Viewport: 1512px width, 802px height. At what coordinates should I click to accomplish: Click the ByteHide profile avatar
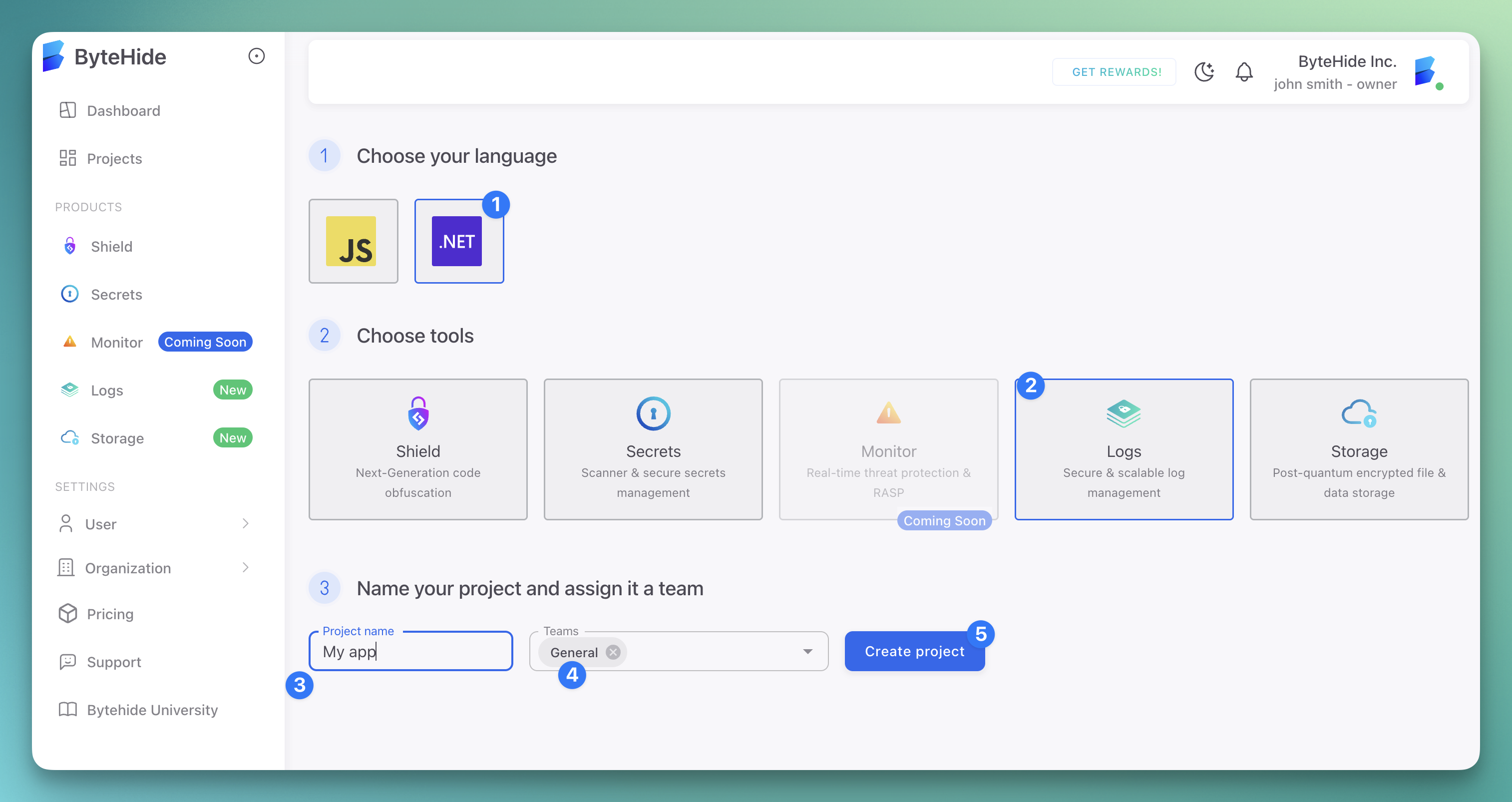pos(1426,71)
